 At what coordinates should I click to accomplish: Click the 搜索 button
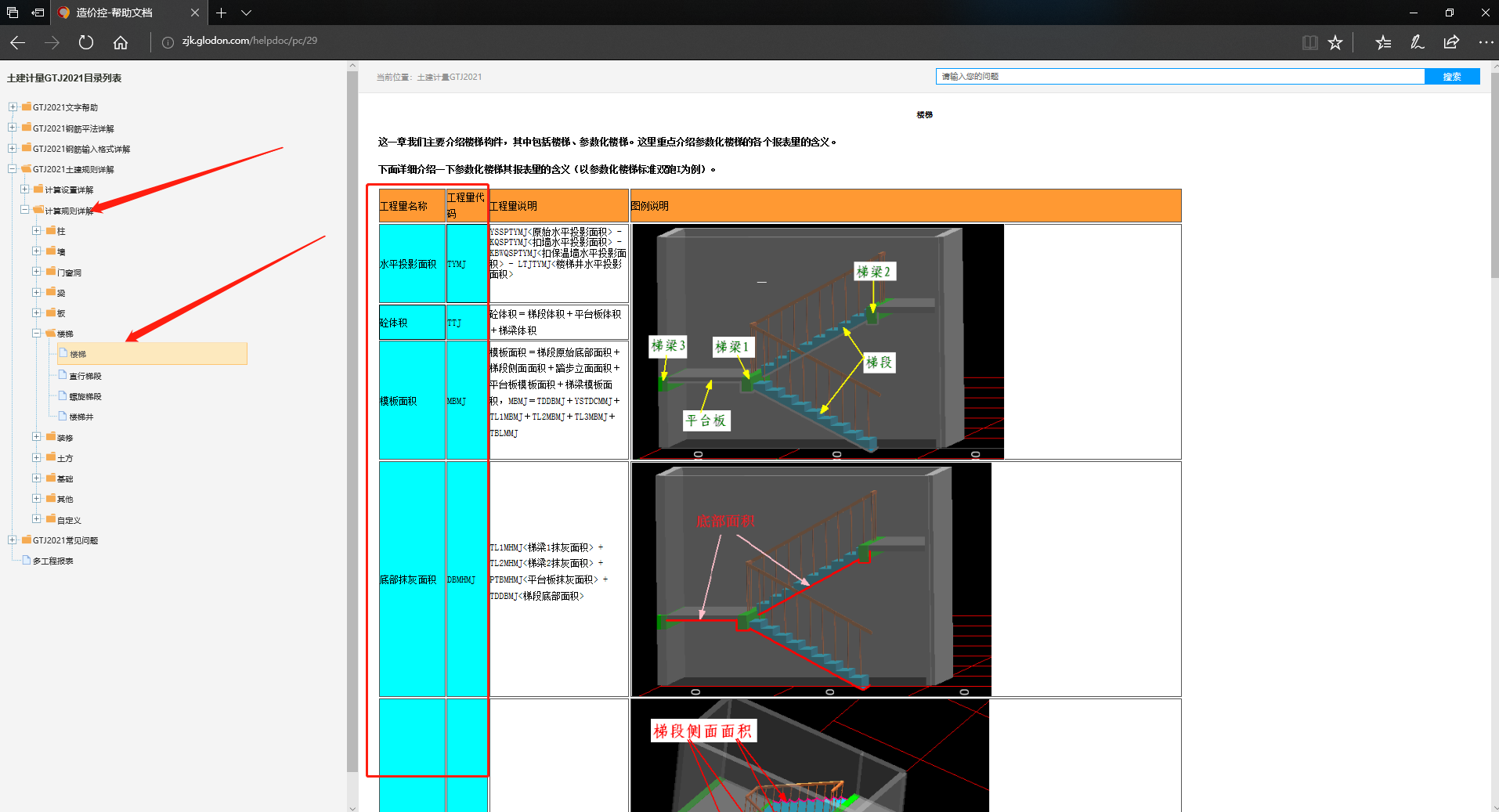tap(1452, 76)
